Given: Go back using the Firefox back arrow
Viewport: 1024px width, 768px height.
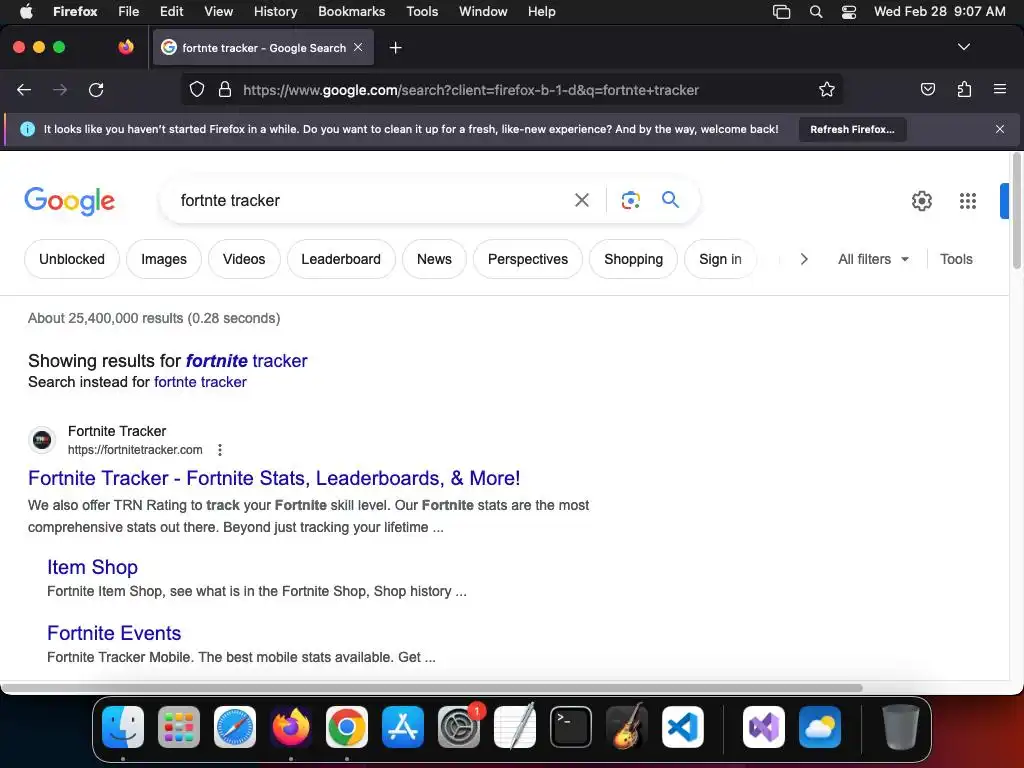Looking at the screenshot, I should [x=24, y=90].
